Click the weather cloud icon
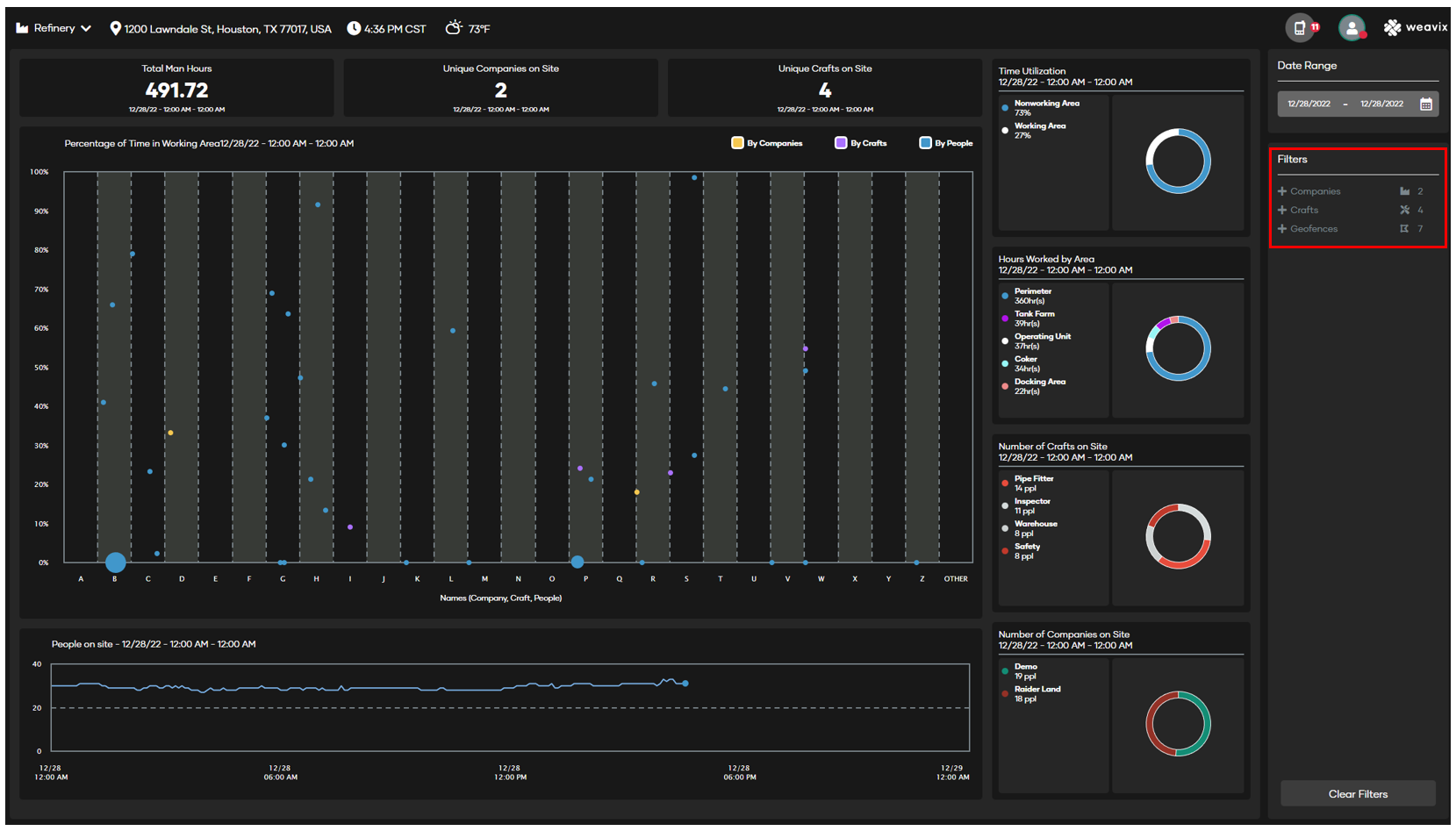Image resolution: width=1456 pixels, height=831 pixels. tap(454, 28)
